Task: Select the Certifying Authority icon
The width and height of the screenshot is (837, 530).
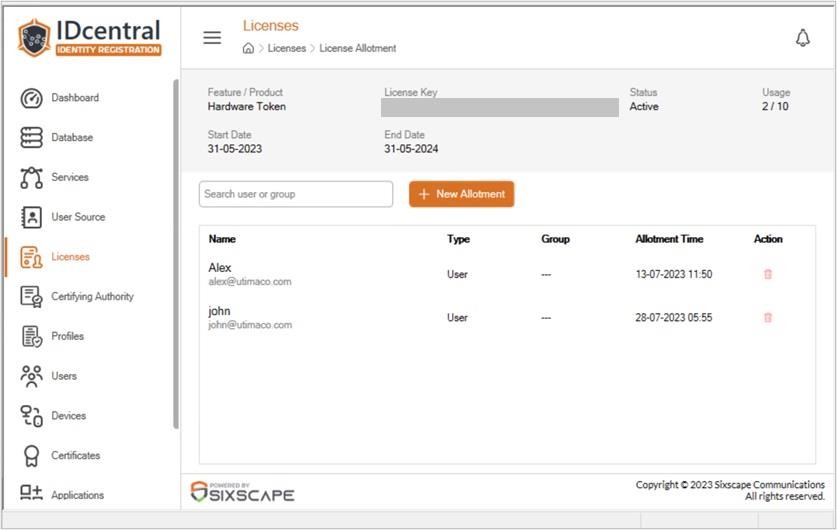Action: pos(31,297)
